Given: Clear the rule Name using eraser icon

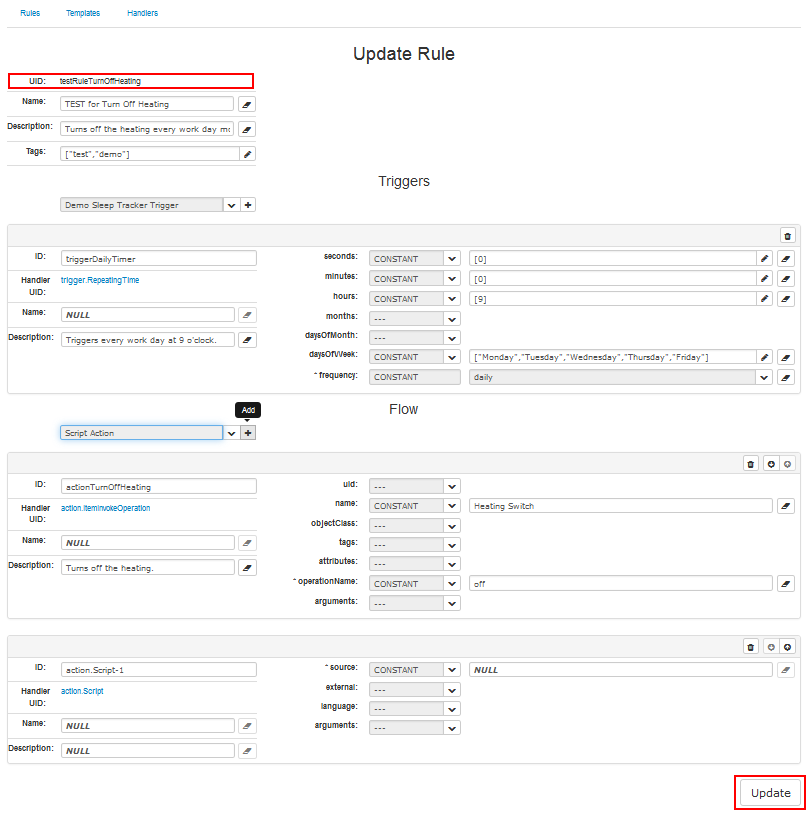Looking at the screenshot, I should 247,104.
